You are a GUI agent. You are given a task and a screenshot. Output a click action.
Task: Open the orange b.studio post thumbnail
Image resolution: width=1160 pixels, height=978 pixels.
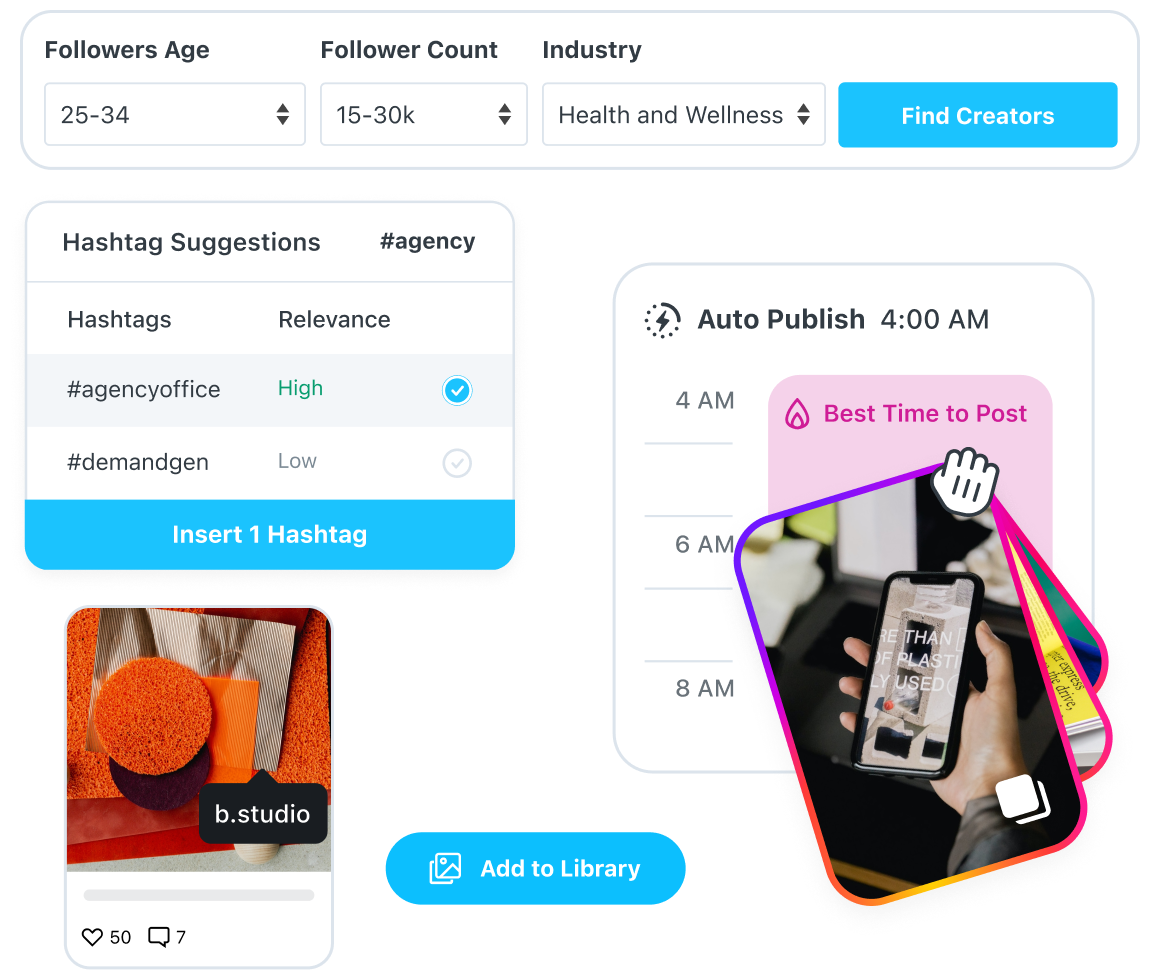tap(199, 740)
